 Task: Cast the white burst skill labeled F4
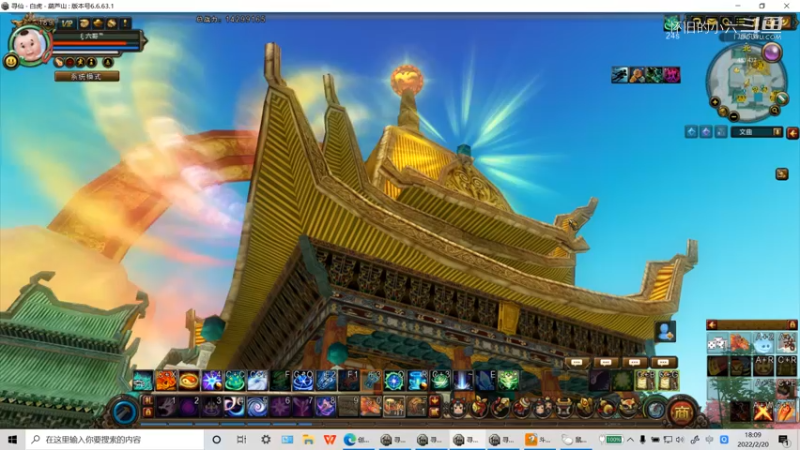(212, 381)
